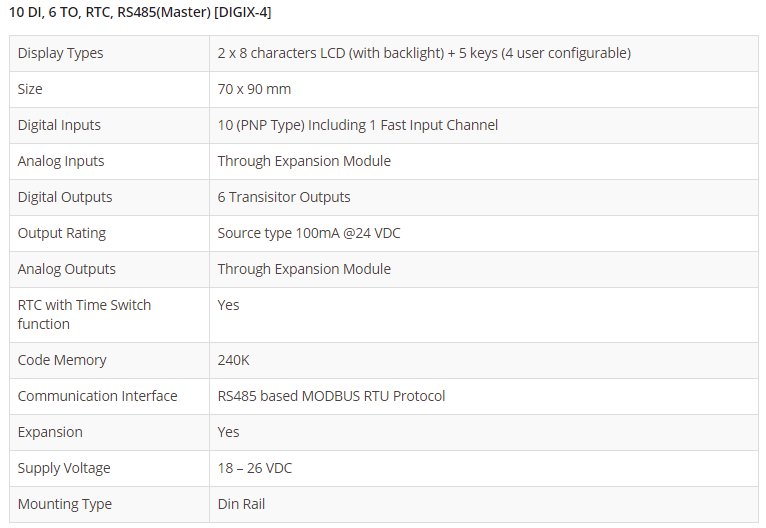Image resolution: width=766 pixels, height=528 pixels.
Task: Click the Analog Outputs row label
Action: [x=67, y=269]
